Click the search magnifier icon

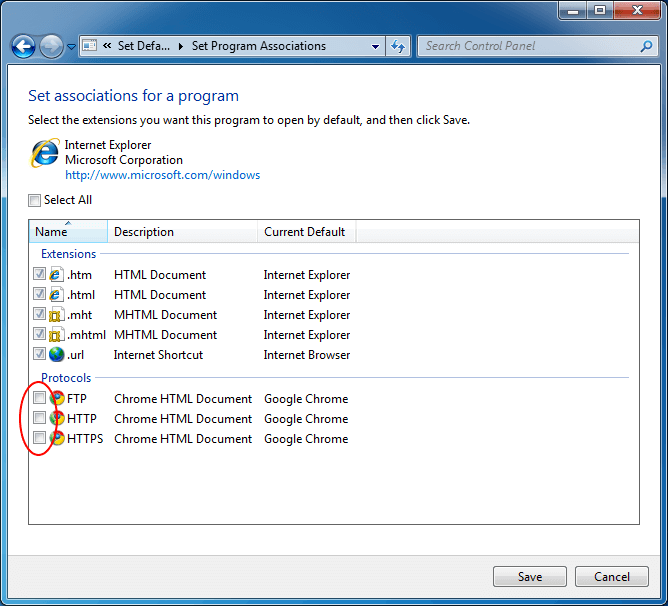coord(646,46)
